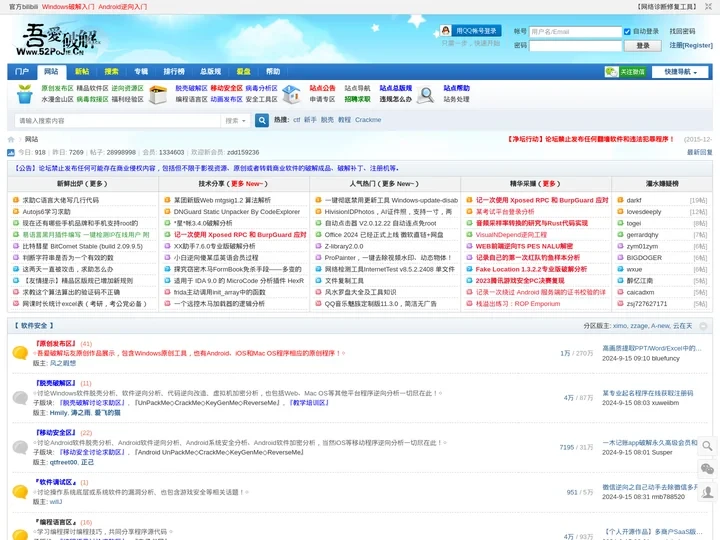Viewport: 720px width, 540px height.
Task: Click the 移动安全区 gray chat bubble icon
Action: pos(20,447)
